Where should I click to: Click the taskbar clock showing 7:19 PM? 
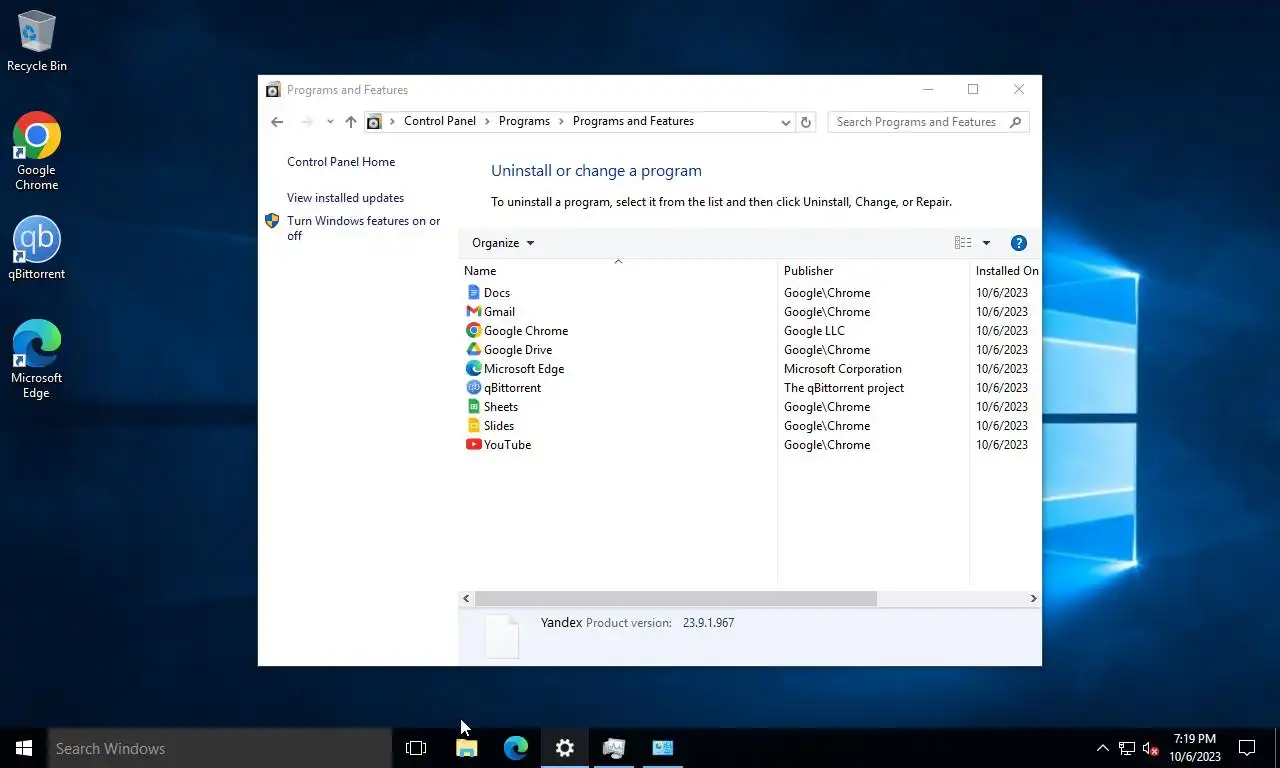pyautogui.click(x=1195, y=748)
